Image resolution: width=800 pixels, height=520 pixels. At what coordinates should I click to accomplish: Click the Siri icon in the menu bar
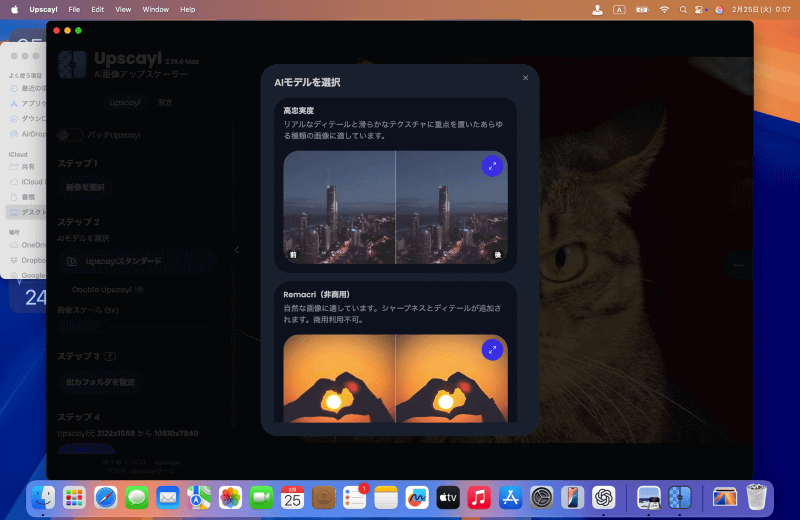coord(719,9)
